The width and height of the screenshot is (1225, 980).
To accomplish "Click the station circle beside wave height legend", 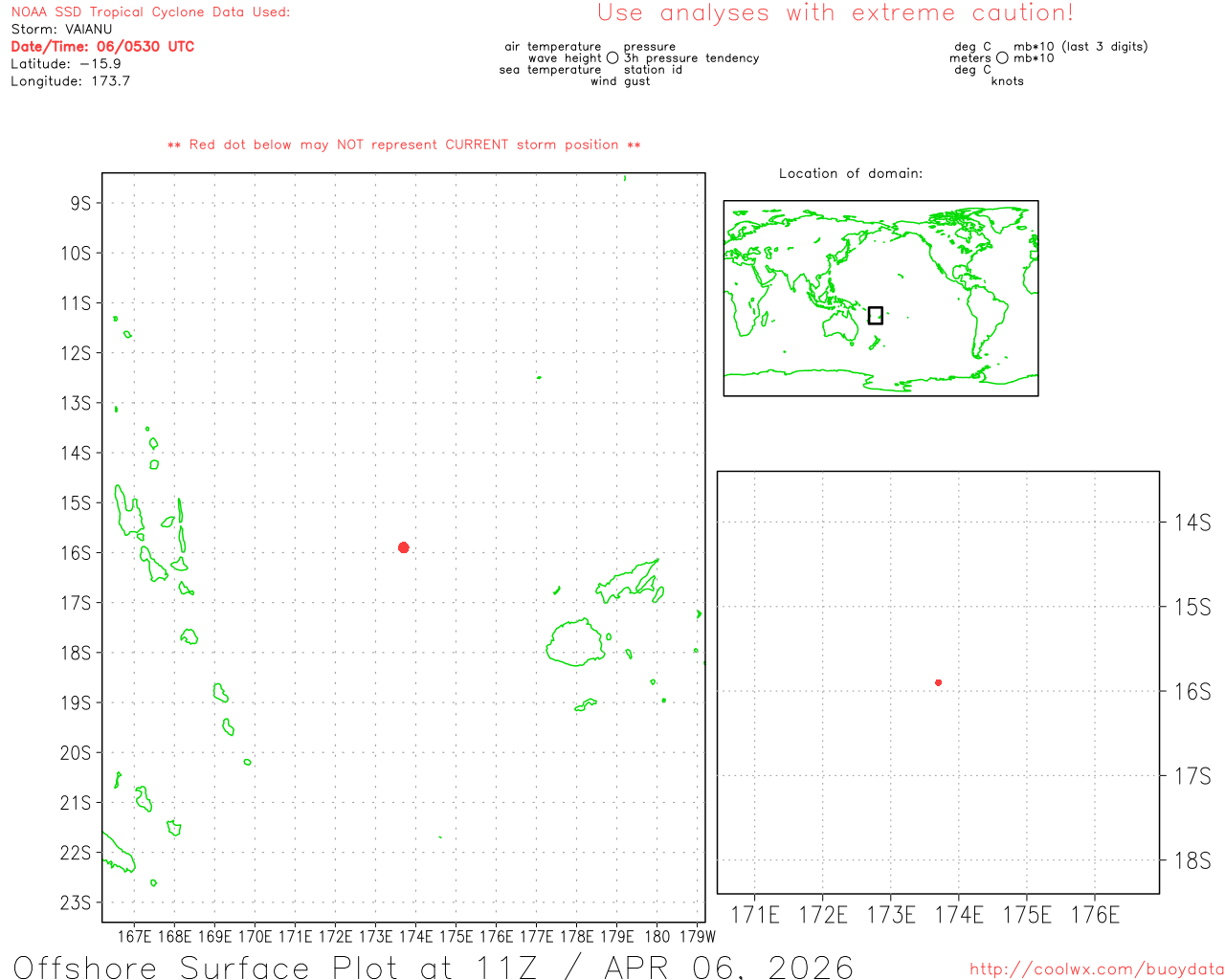I will coord(612,58).
